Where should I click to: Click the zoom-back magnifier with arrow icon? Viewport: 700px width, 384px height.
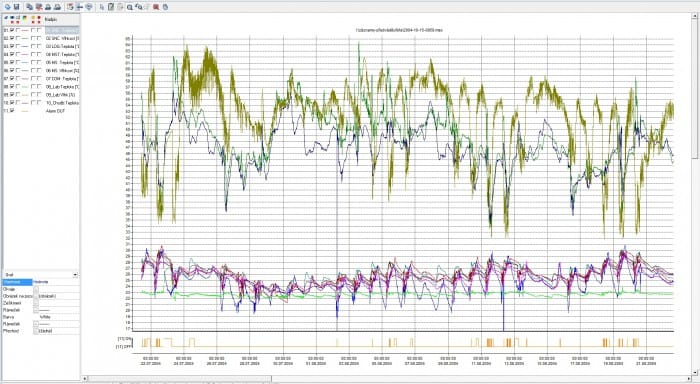(139, 7)
